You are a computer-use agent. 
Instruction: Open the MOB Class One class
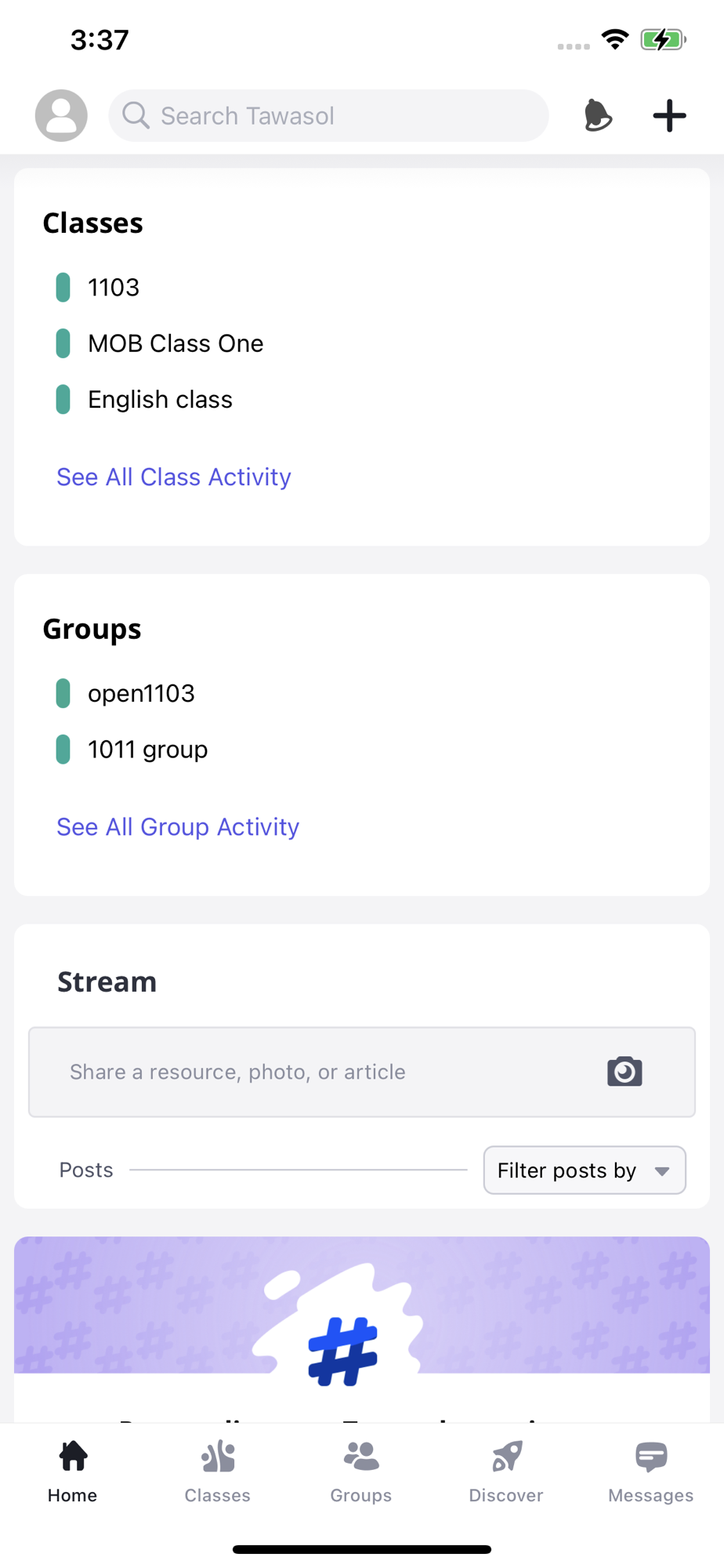coord(176,343)
